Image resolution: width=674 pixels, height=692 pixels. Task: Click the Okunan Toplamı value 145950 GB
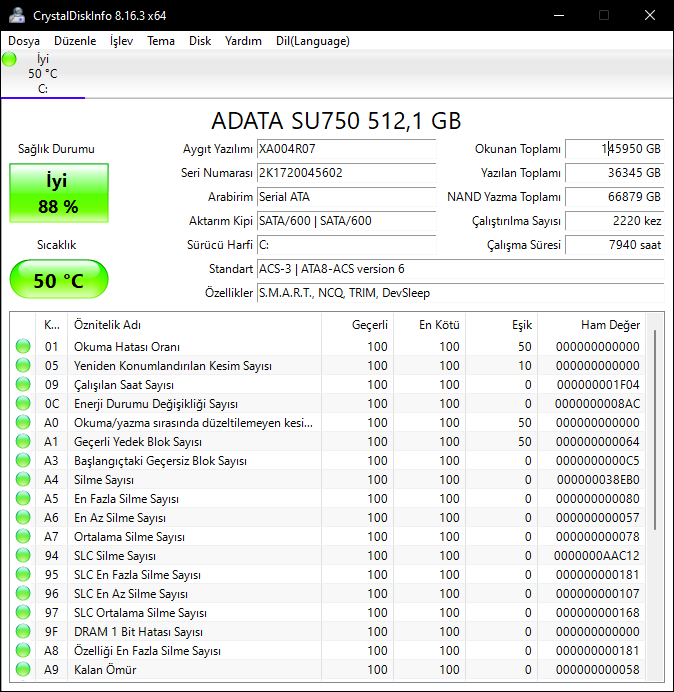coord(614,149)
